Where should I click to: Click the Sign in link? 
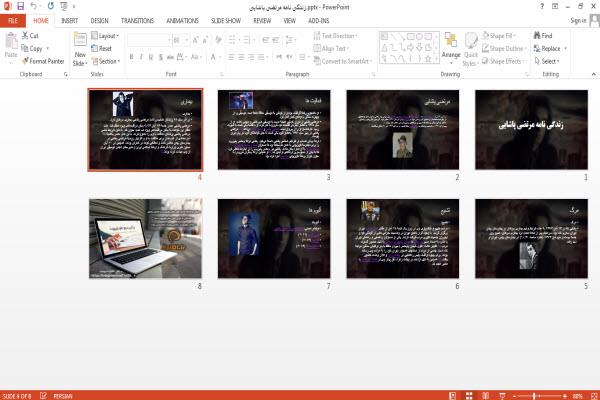578,20
